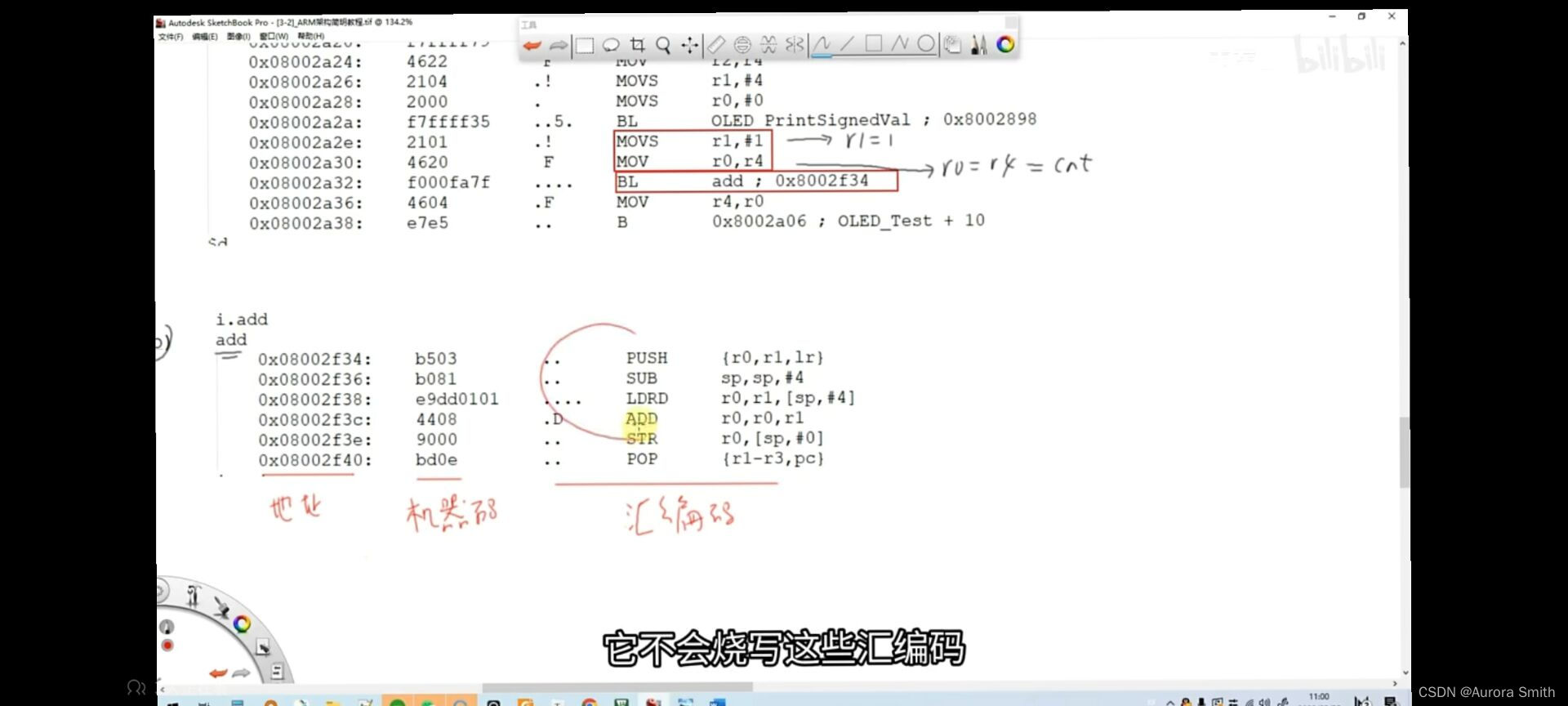
Task: Click the lagoon gray Redo arrow
Action: pyautogui.click(x=241, y=673)
